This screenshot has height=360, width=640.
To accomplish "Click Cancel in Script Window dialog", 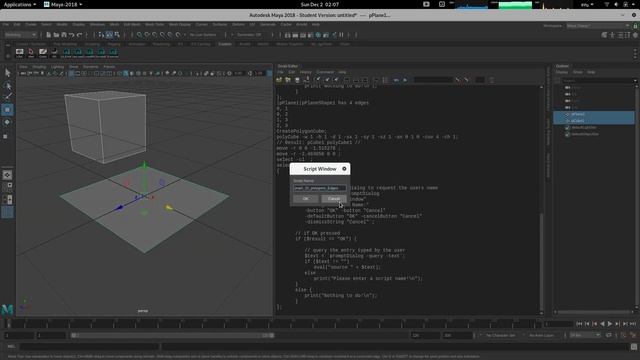I will coord(334,199).
